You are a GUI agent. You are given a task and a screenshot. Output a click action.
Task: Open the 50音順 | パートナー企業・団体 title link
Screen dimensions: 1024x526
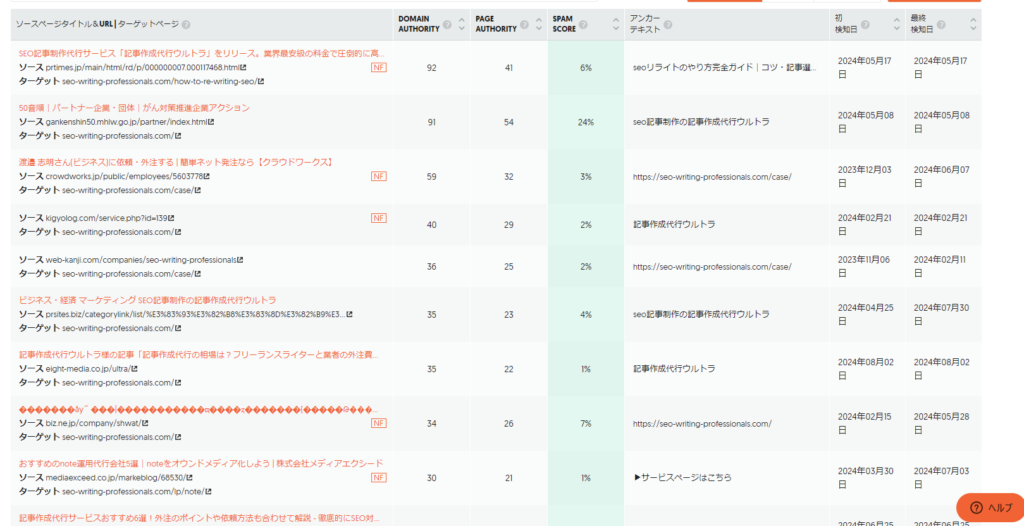[x=134, y=108]
